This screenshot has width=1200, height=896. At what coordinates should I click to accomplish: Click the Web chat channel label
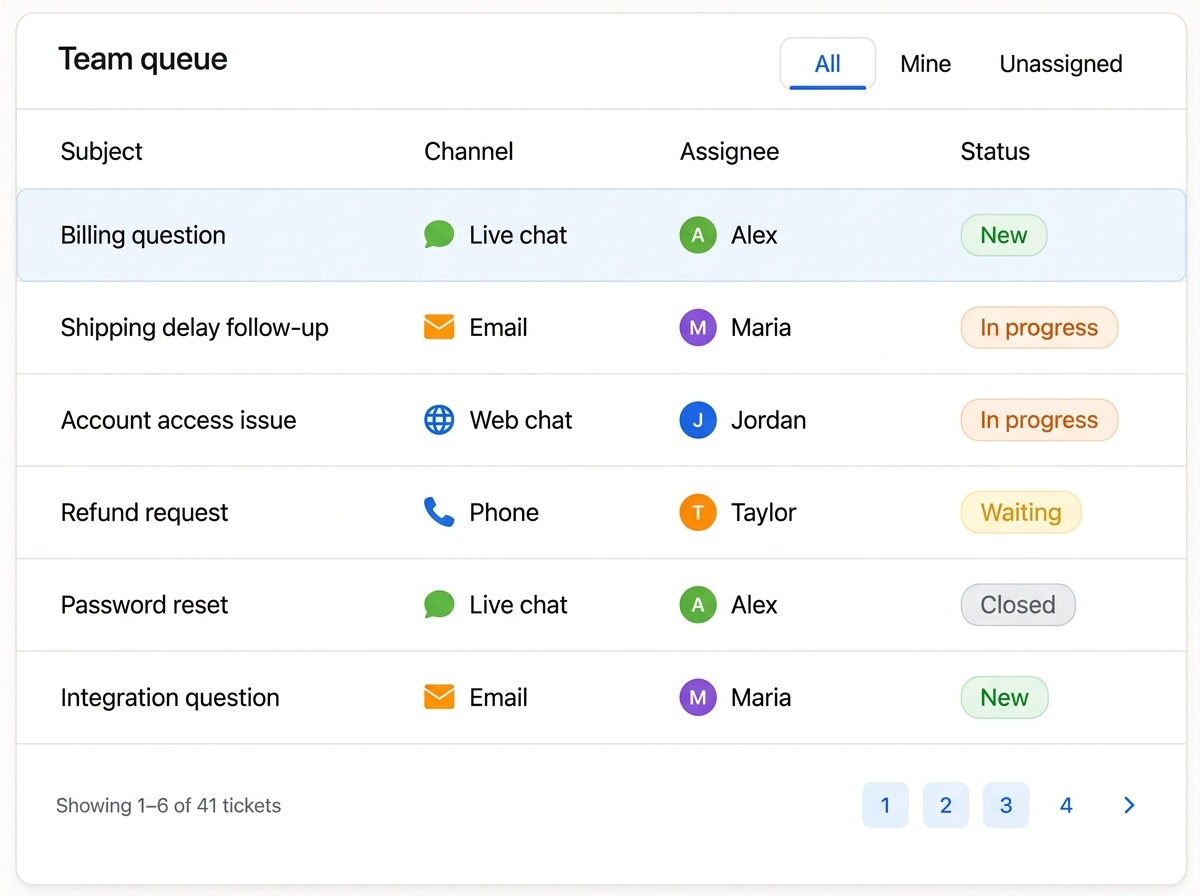[521, 420]
